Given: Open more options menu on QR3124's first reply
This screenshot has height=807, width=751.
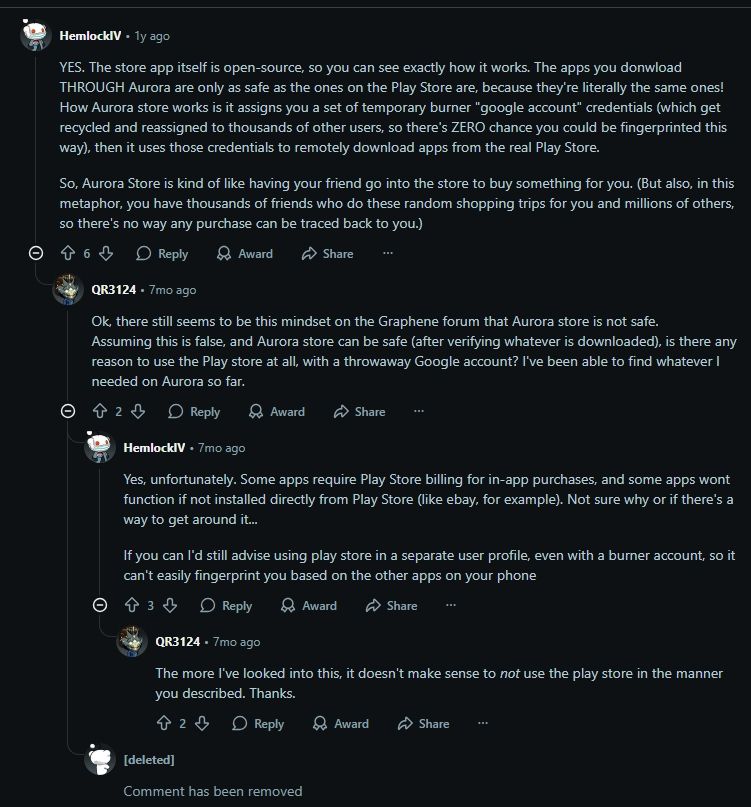Looking at the screenshot, I should (x=419, y=411).
